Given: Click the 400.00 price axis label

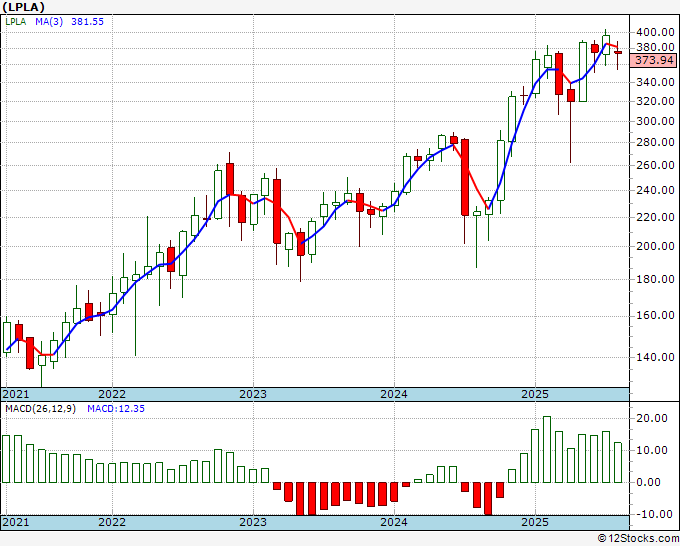Looking at the screenshot, I should tap(655, 32).
